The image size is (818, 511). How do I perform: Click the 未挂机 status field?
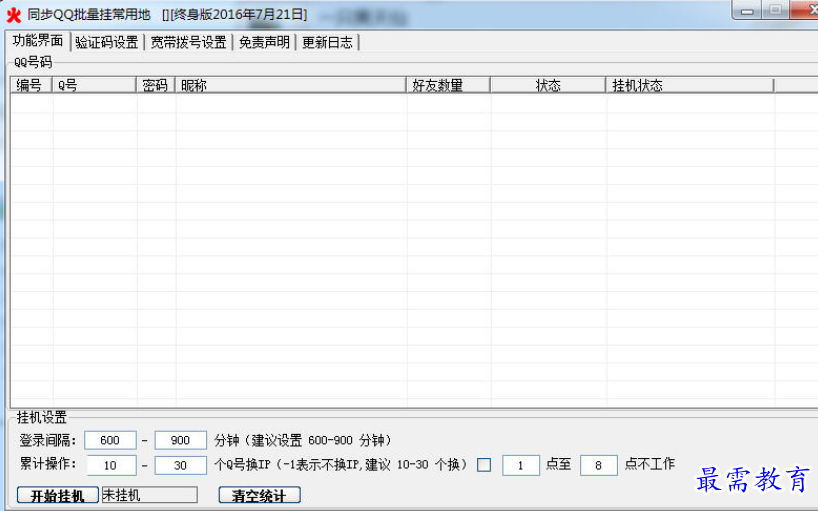(x=149, y=495)
